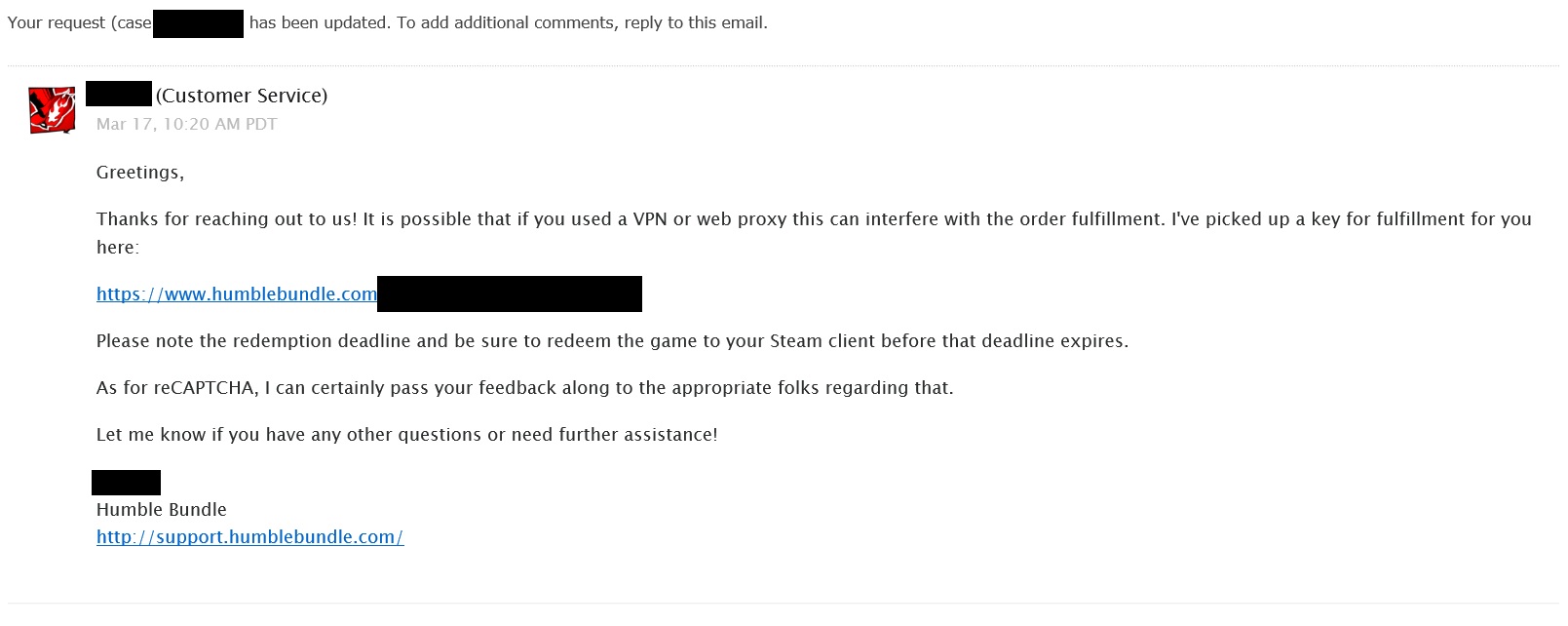Screen dimensions: 1568x626
Task: Click the "(Customer Service)" sender label
Action: (x=242, y=96)
